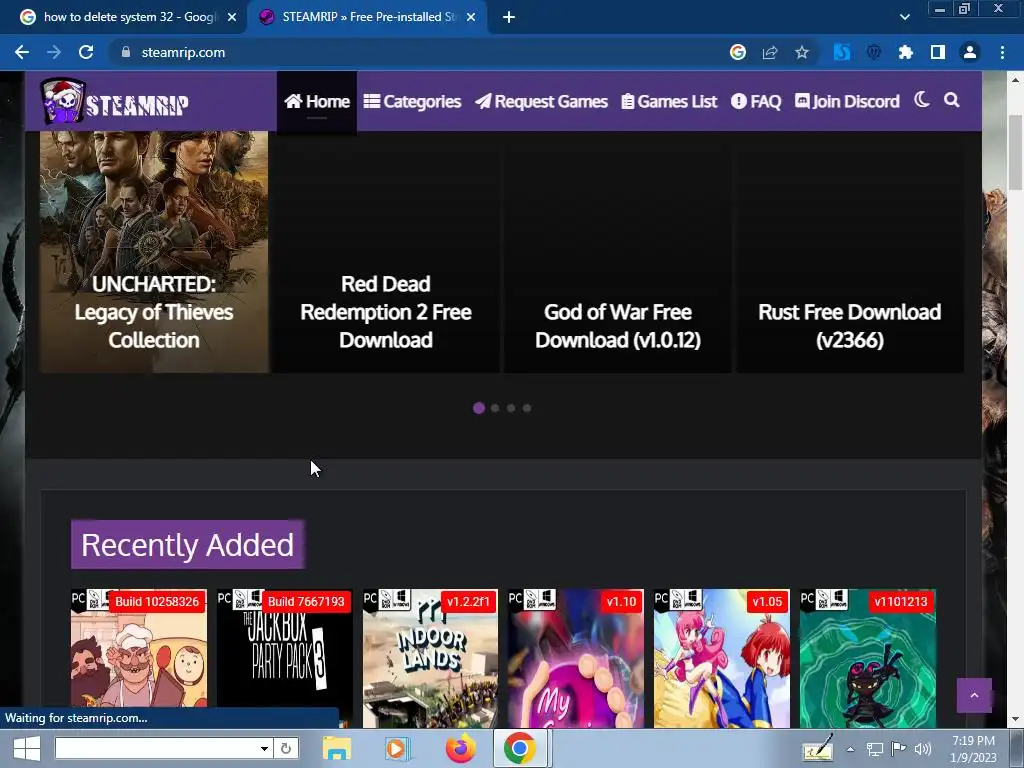Open the site search magnifier
This screenshot has width=1024, height=768.
(x=952, y=100)
